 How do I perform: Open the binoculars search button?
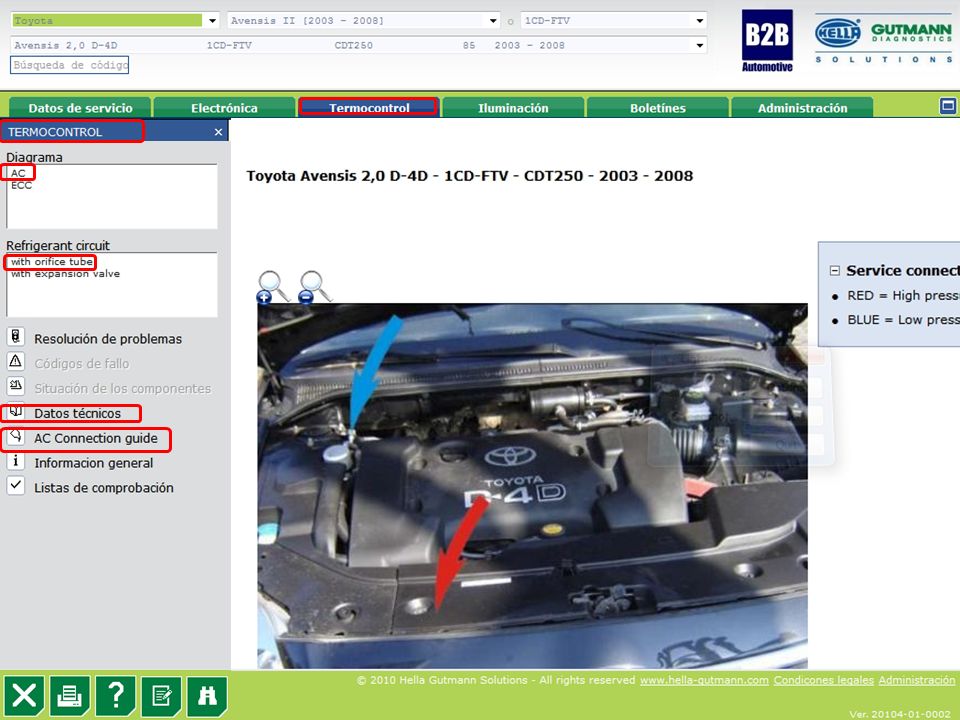(x=208, y=696)
